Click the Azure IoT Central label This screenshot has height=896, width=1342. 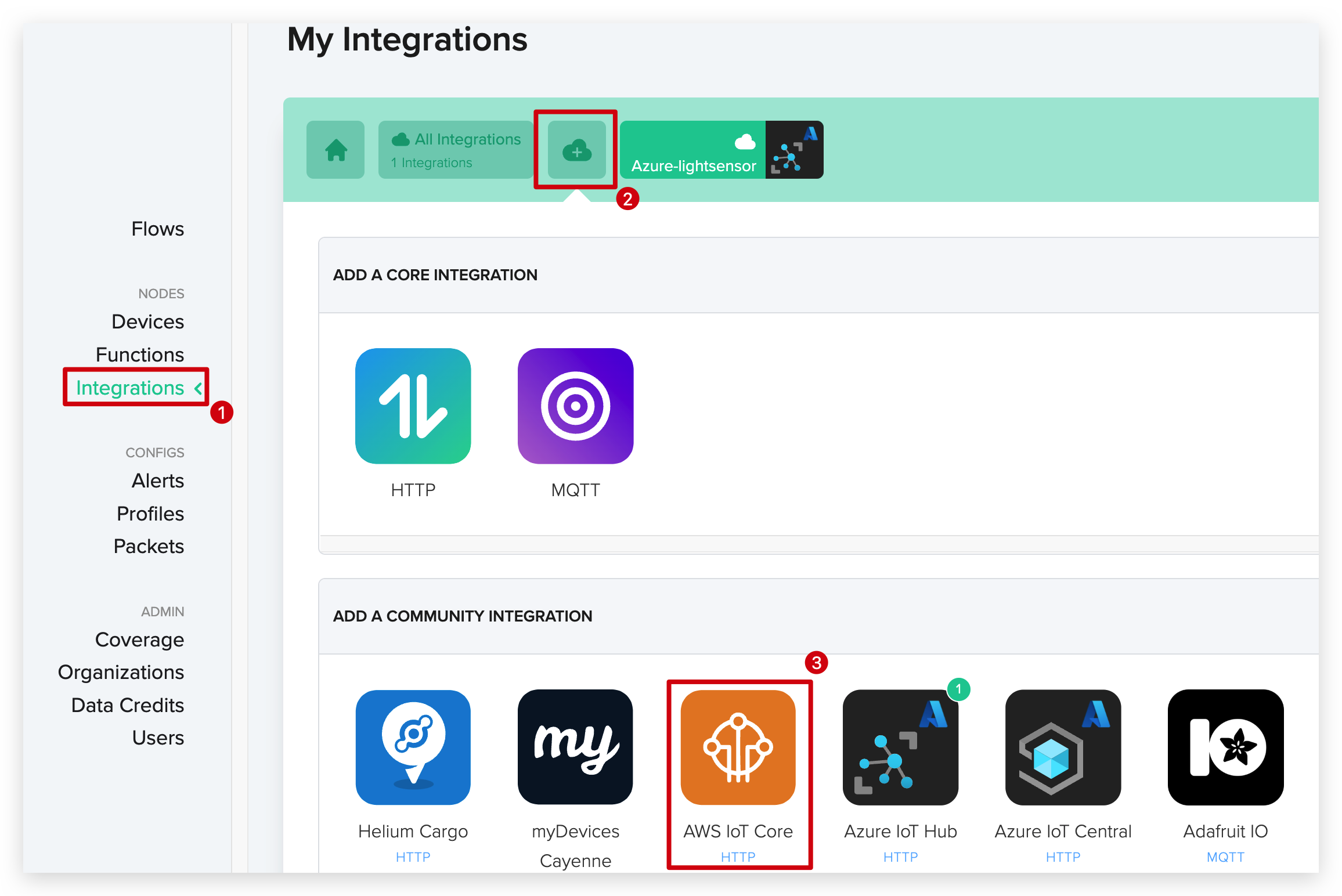(x=1063, y=832)
